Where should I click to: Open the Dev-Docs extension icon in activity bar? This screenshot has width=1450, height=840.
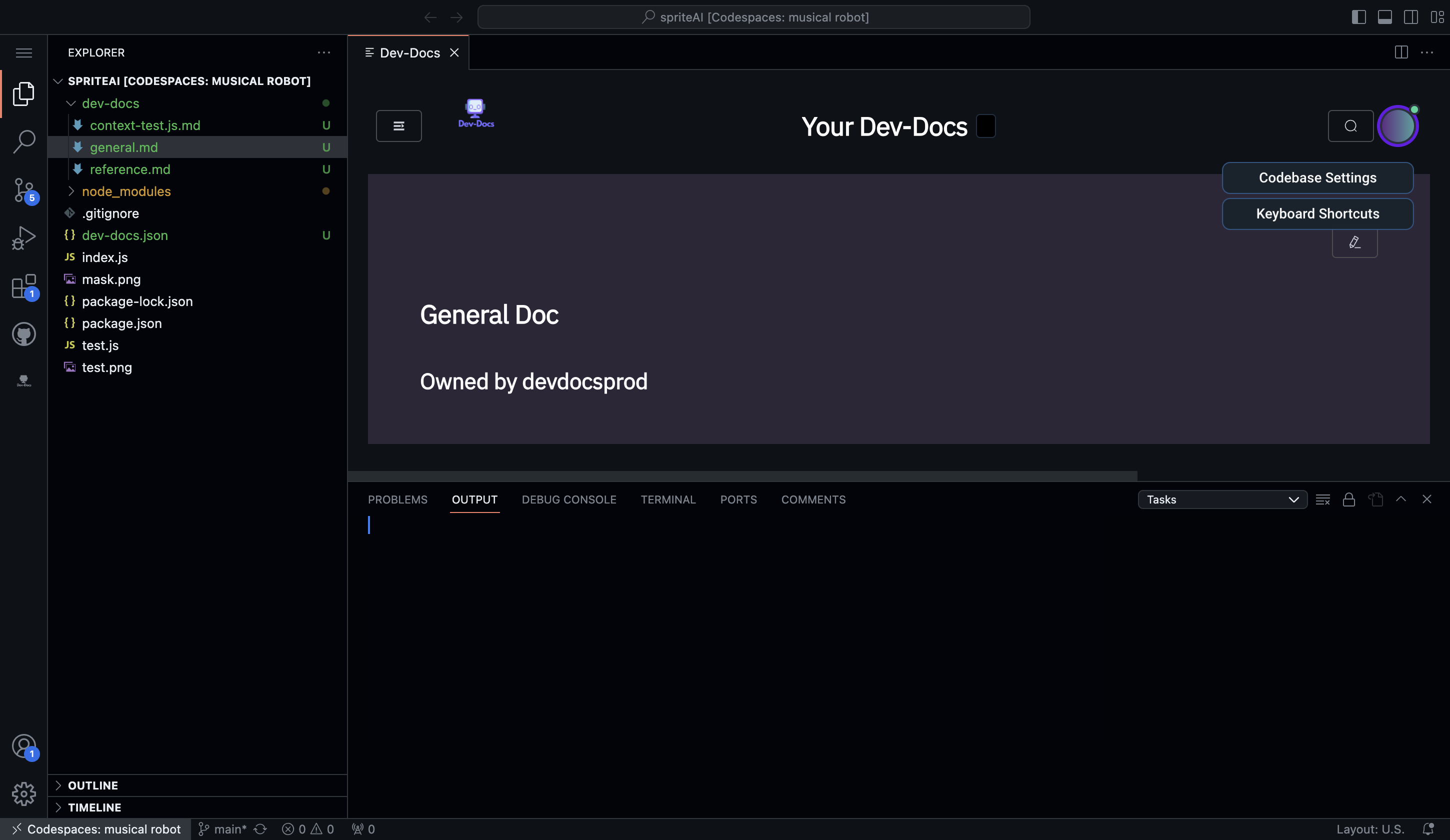point(23,379)
